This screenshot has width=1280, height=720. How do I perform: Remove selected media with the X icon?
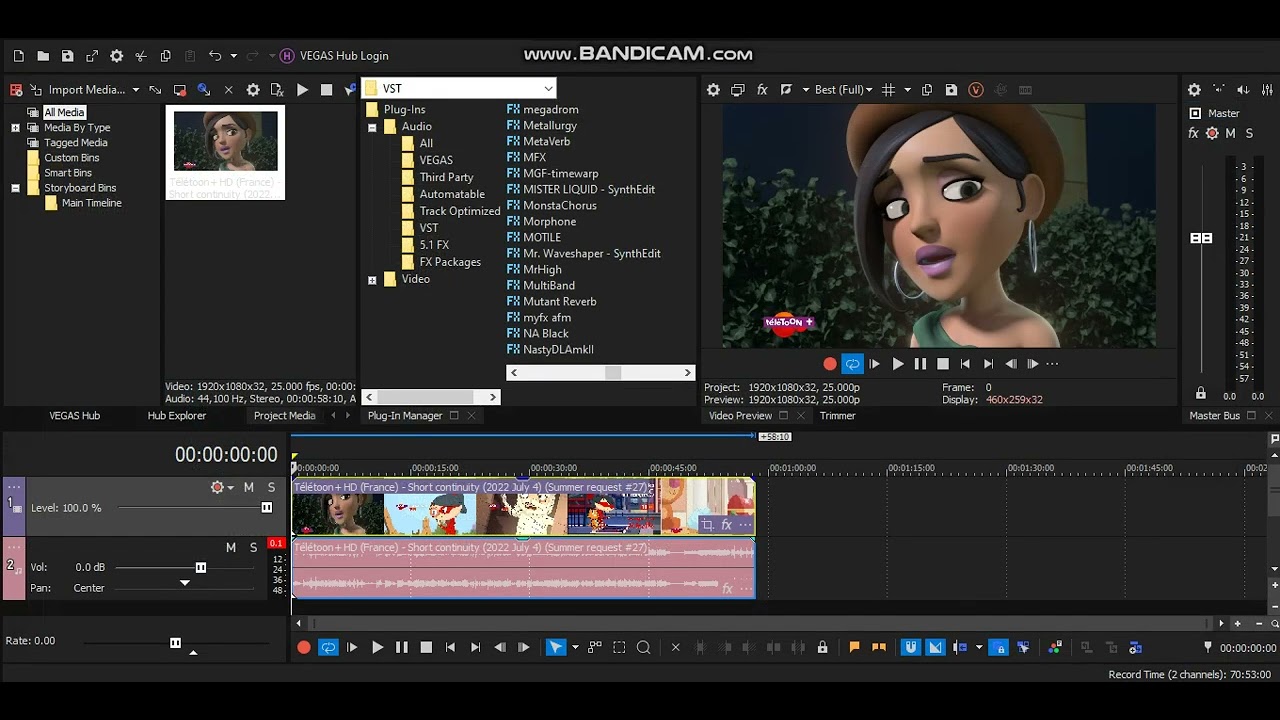pyautogui.click(x=228, y=90)
